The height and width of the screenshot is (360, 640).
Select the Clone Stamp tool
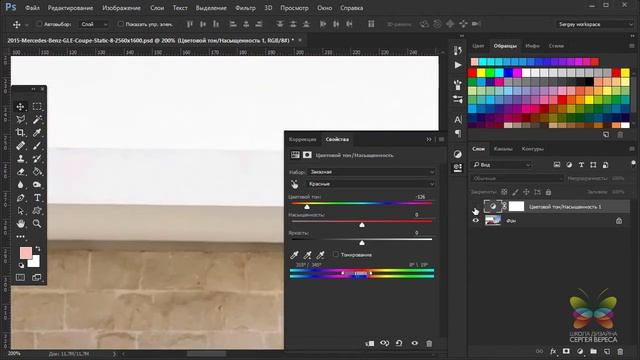(20, 158)
